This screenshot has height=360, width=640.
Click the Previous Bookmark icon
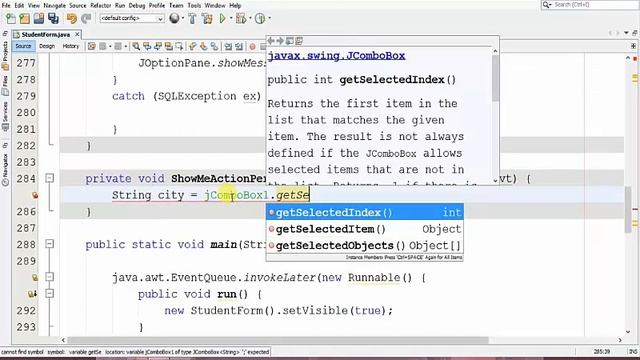click(192, 46)
